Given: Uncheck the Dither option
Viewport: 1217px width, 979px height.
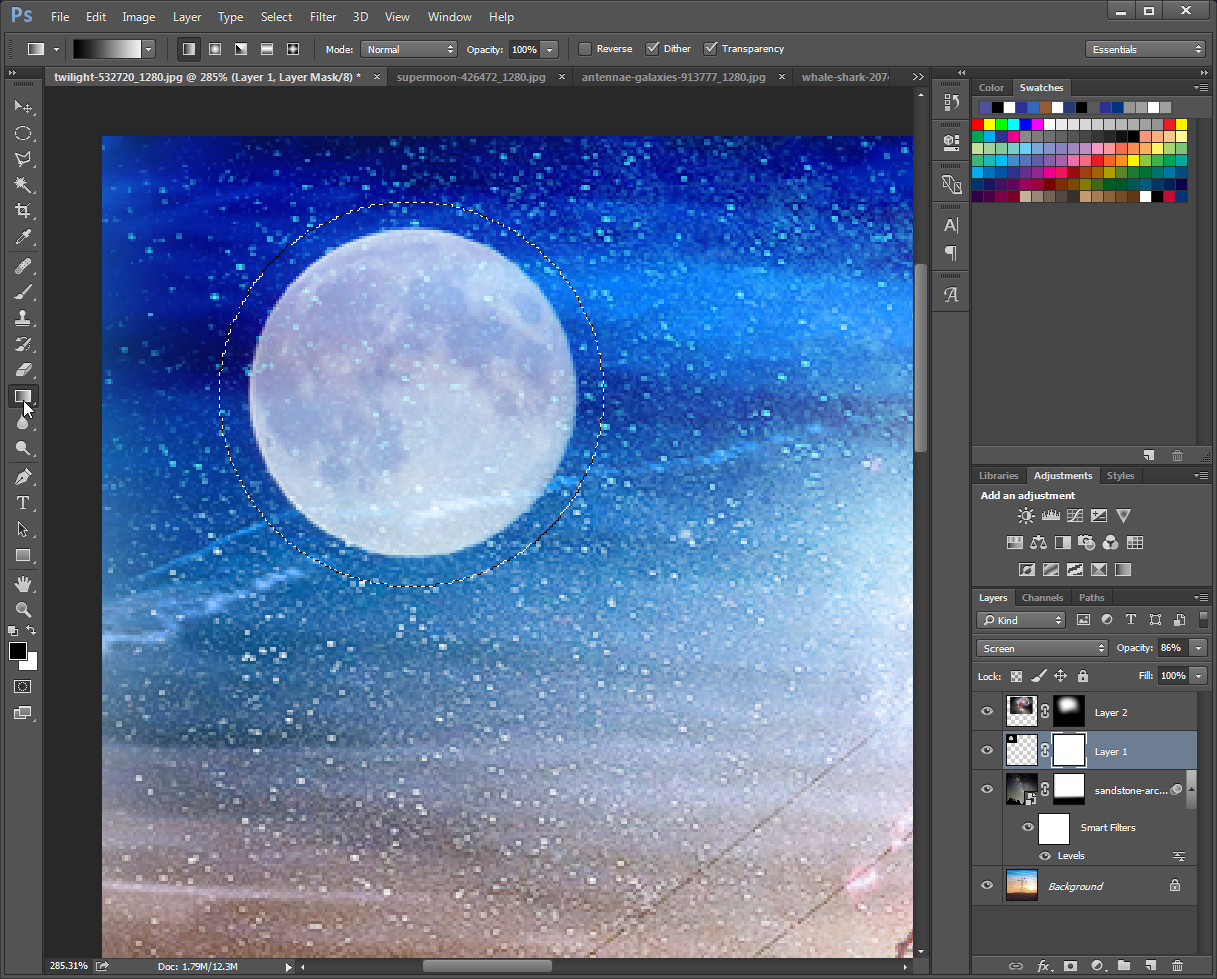Looking at the screenshot, I should 653,49.
